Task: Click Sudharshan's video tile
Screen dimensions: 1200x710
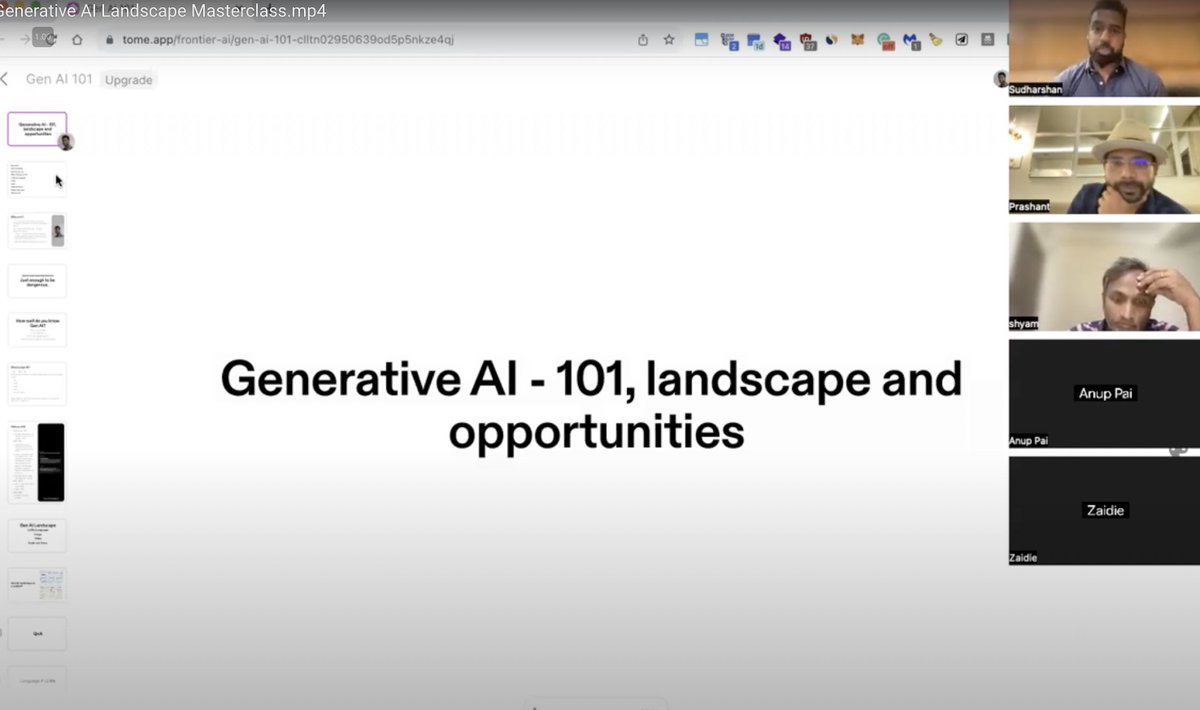Action: coord(1104,48)
